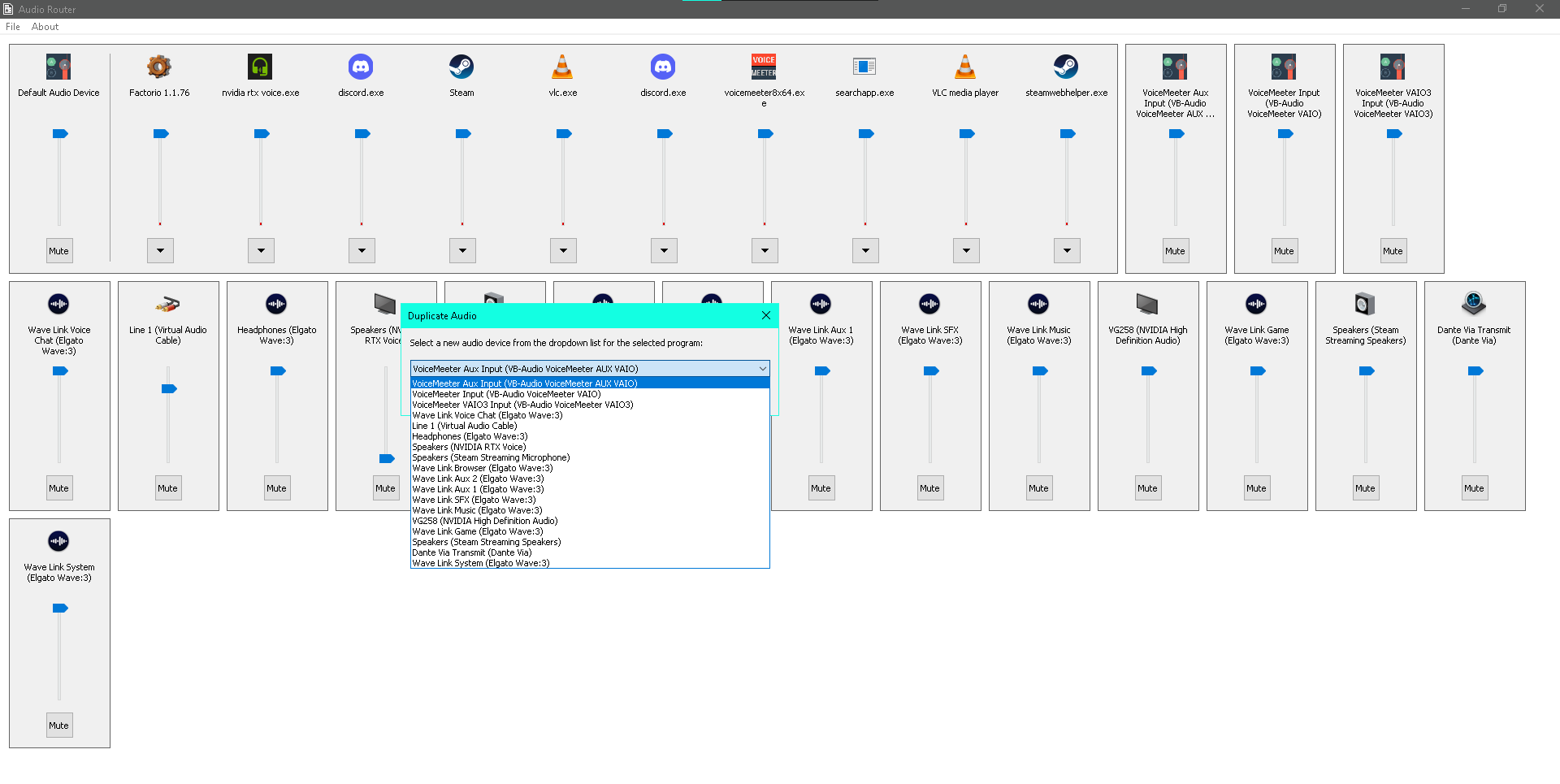Click the Wave Link Aux 1 icon
The width and height of the screenshot is (1560, 784).
coord(821,304)
